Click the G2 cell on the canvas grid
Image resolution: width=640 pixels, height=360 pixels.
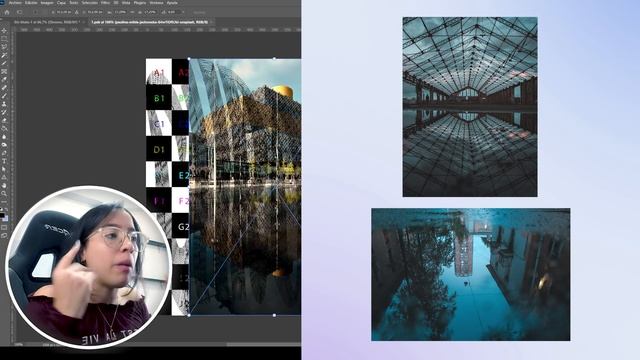point(180,226)
